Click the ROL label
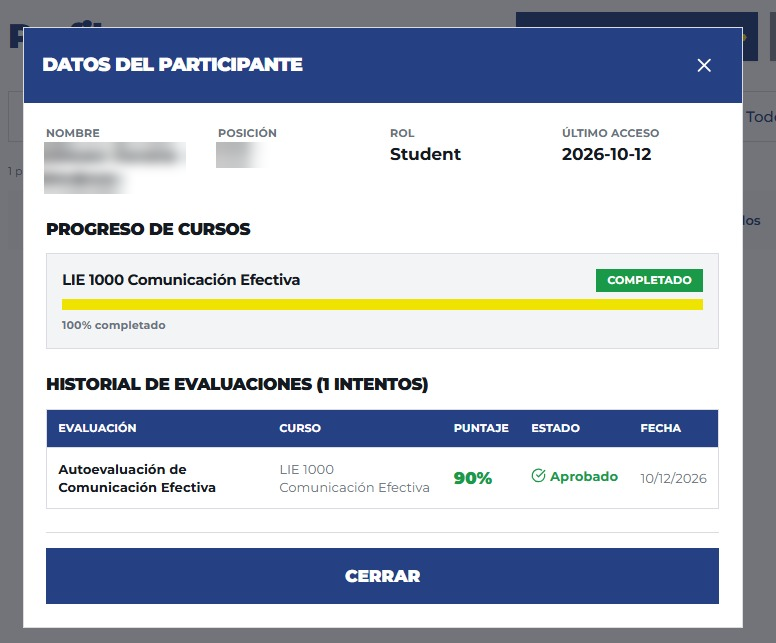This screenshot has width=776, height=643. click(x=402, y=133)
